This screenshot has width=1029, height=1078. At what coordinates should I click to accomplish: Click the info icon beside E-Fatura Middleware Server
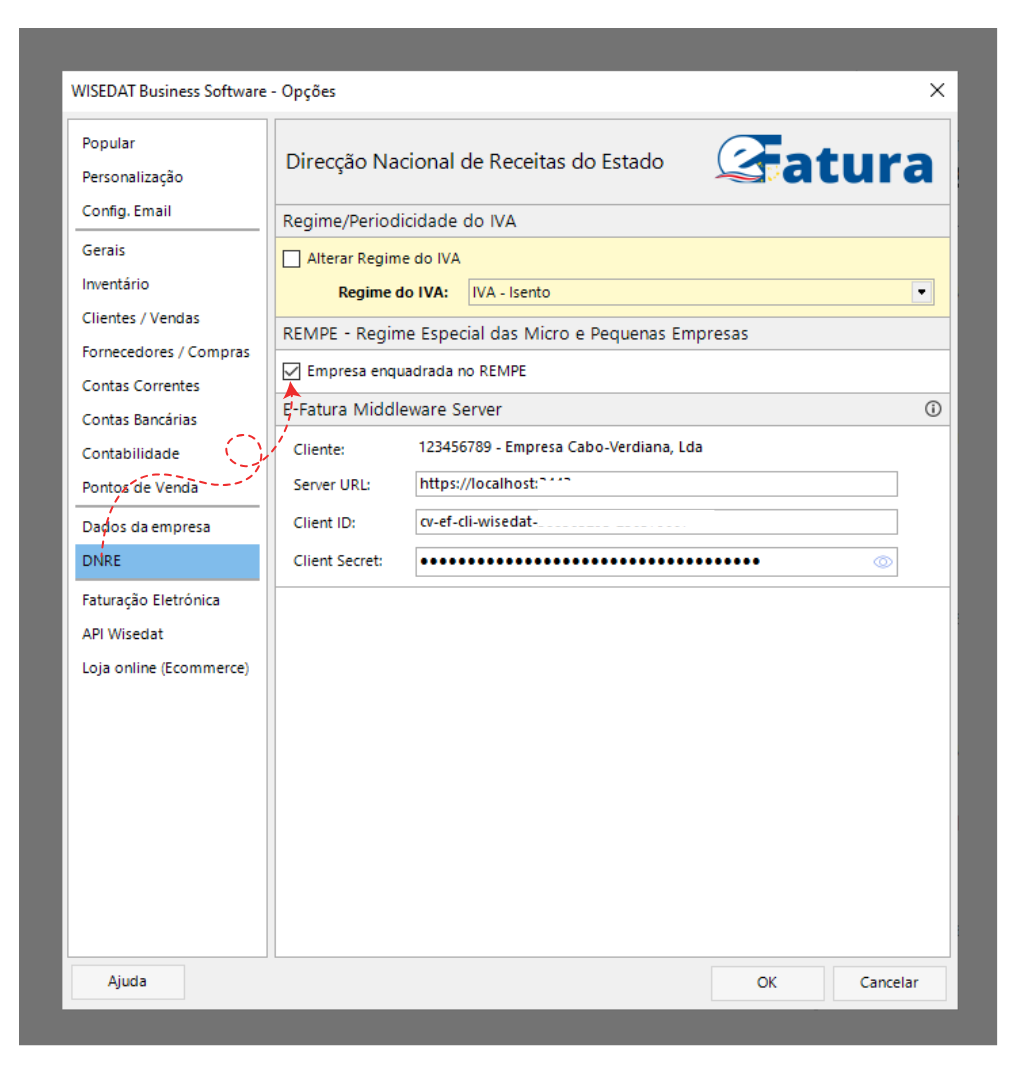tap(933, 409)
